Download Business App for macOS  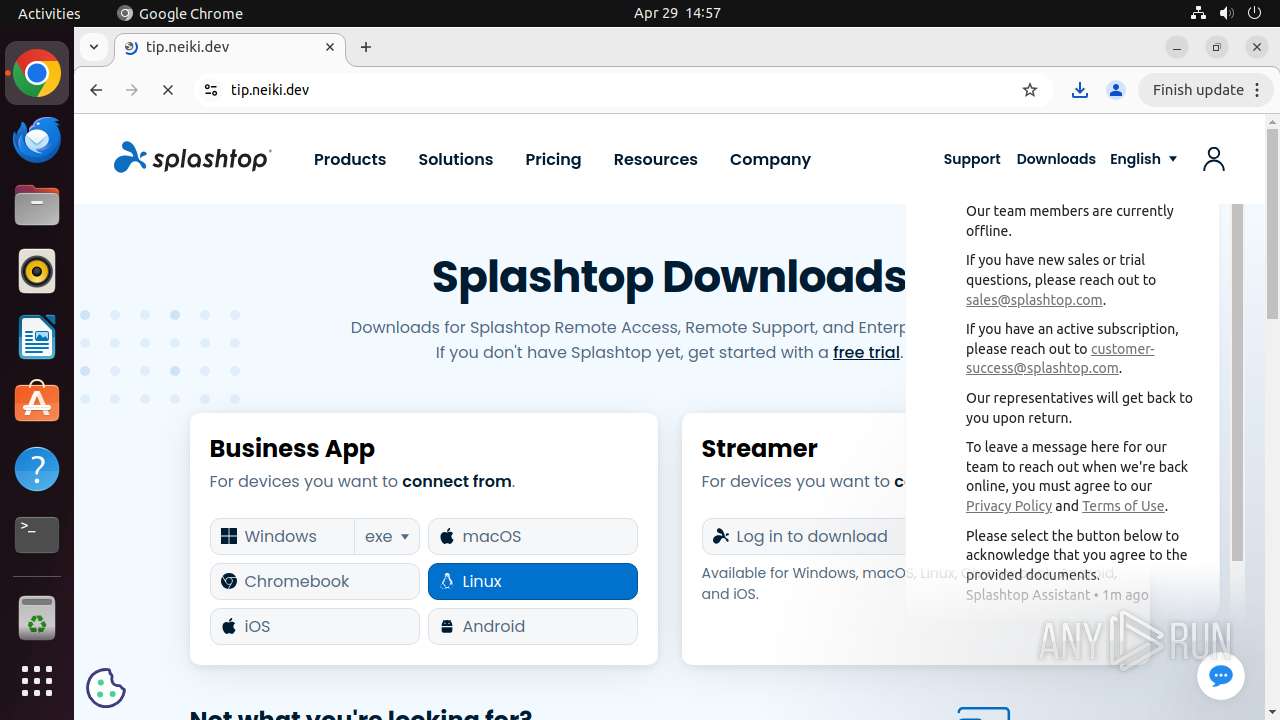click(x=533, y=536)
